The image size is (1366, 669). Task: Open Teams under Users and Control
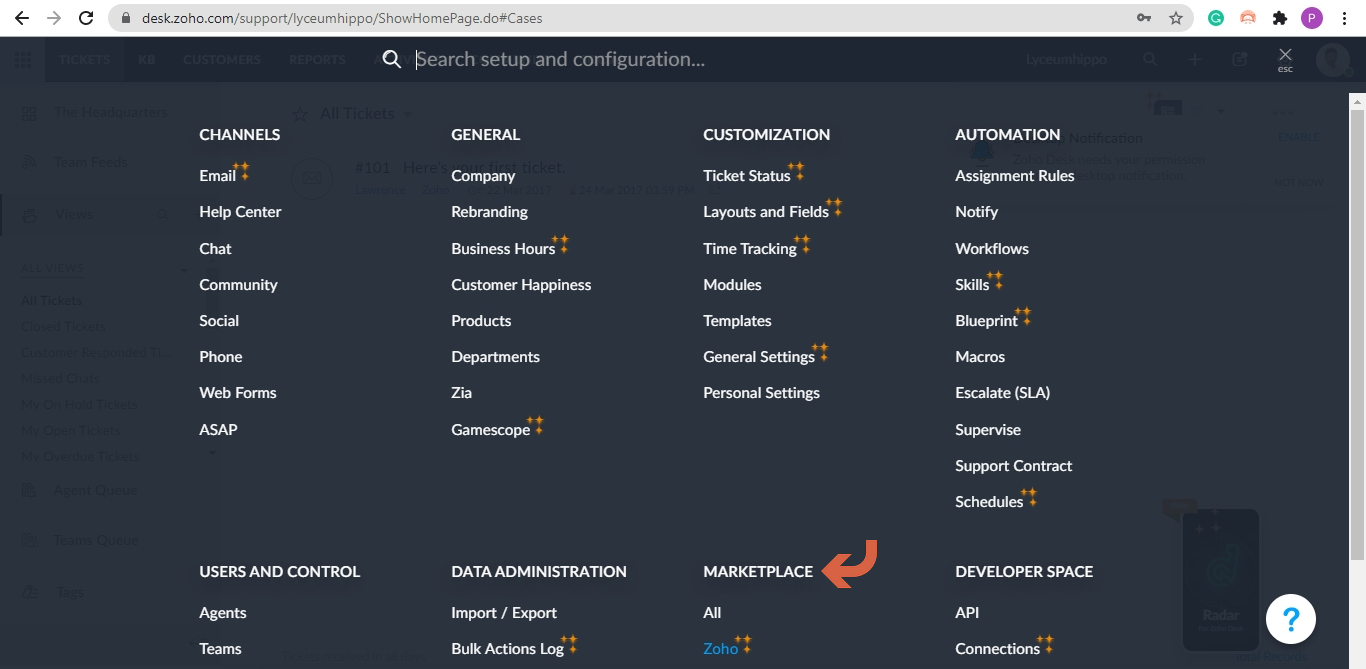pyautogui.click(x=220, y=648)
